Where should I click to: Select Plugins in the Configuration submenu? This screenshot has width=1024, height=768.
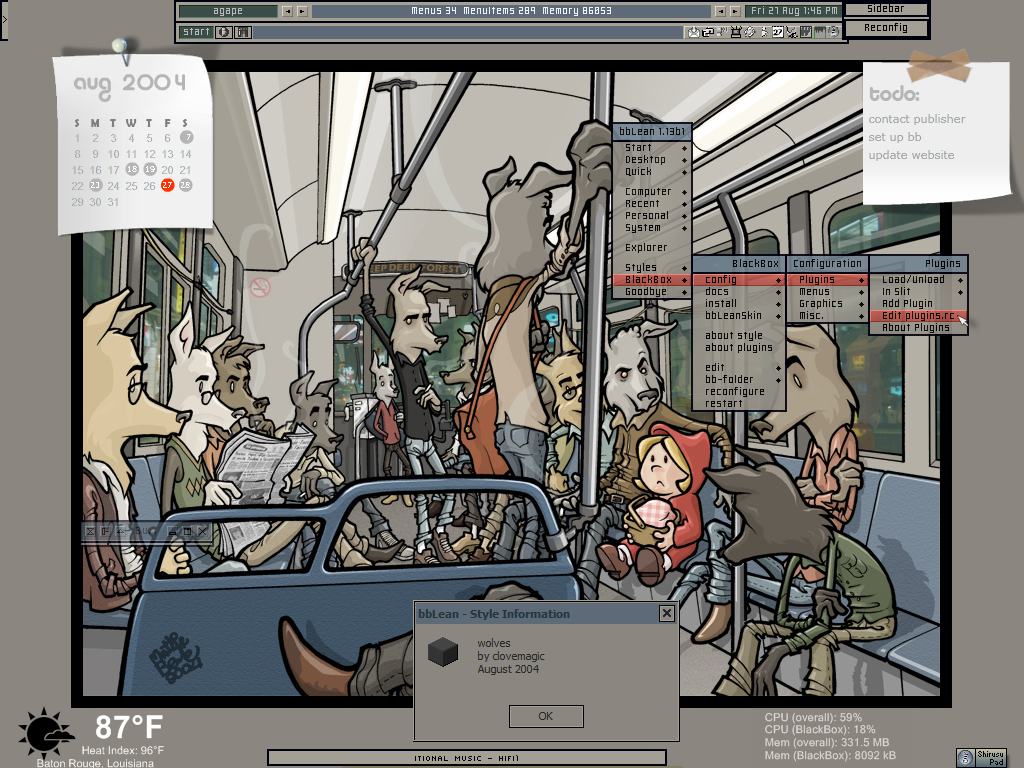point(827,280)
